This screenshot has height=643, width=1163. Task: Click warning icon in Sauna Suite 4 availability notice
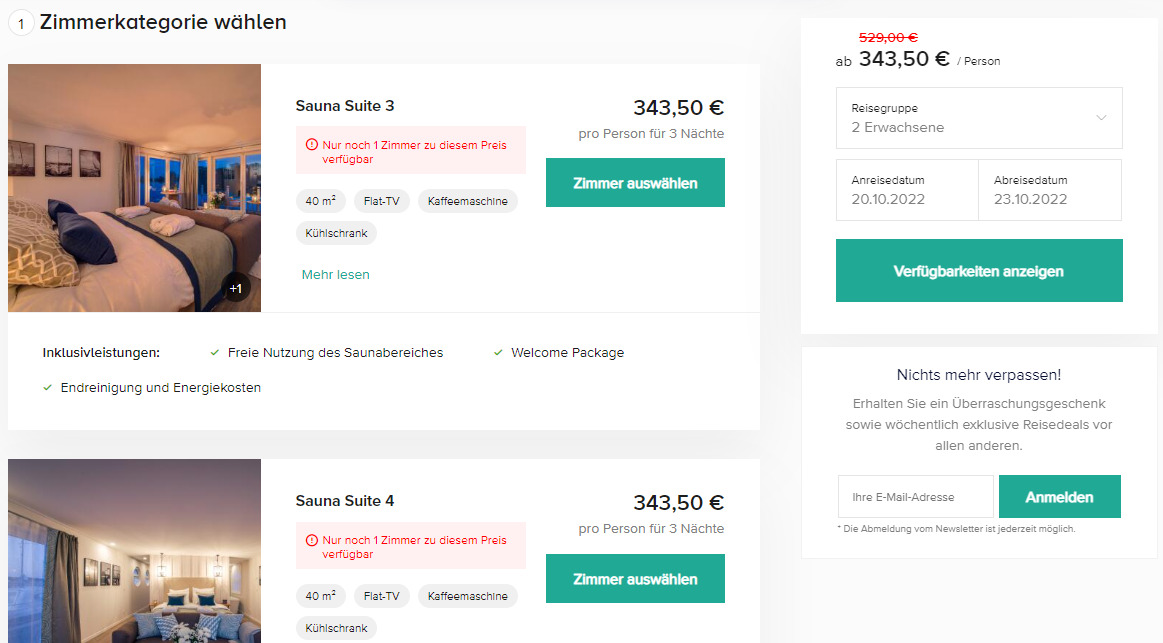click(x=312, y=540)
